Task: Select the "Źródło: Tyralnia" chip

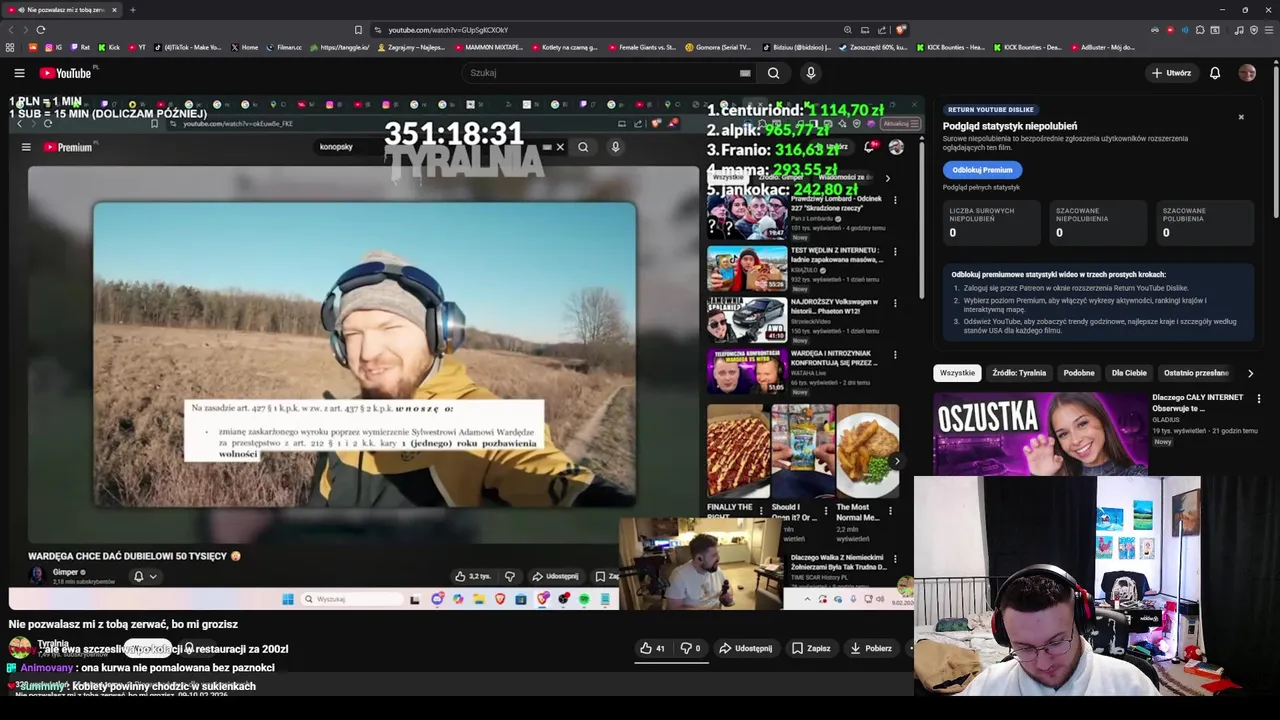Action: pyautogui.click(x=1019, y=373)
